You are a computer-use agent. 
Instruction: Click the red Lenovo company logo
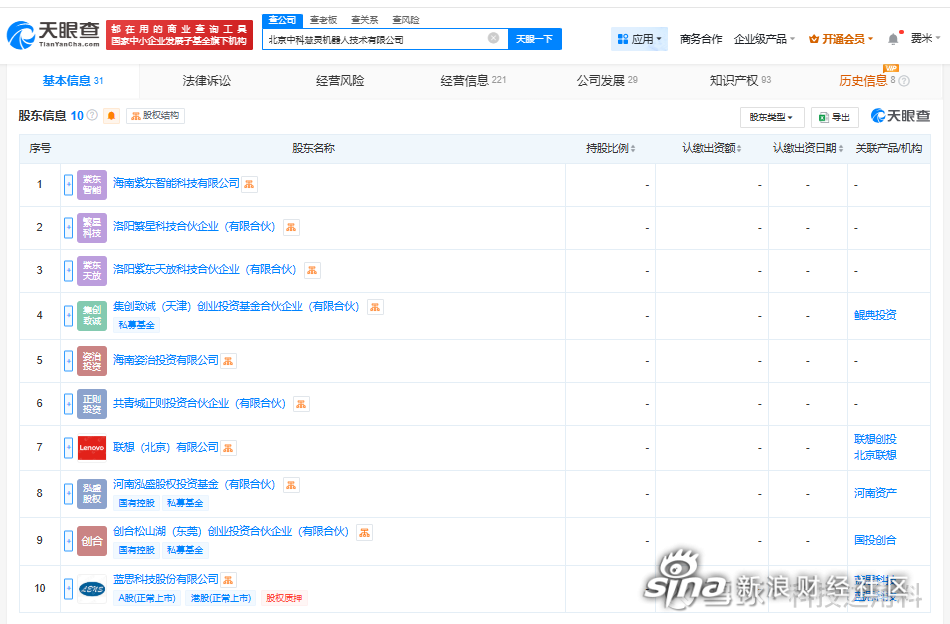pos(92,448)
